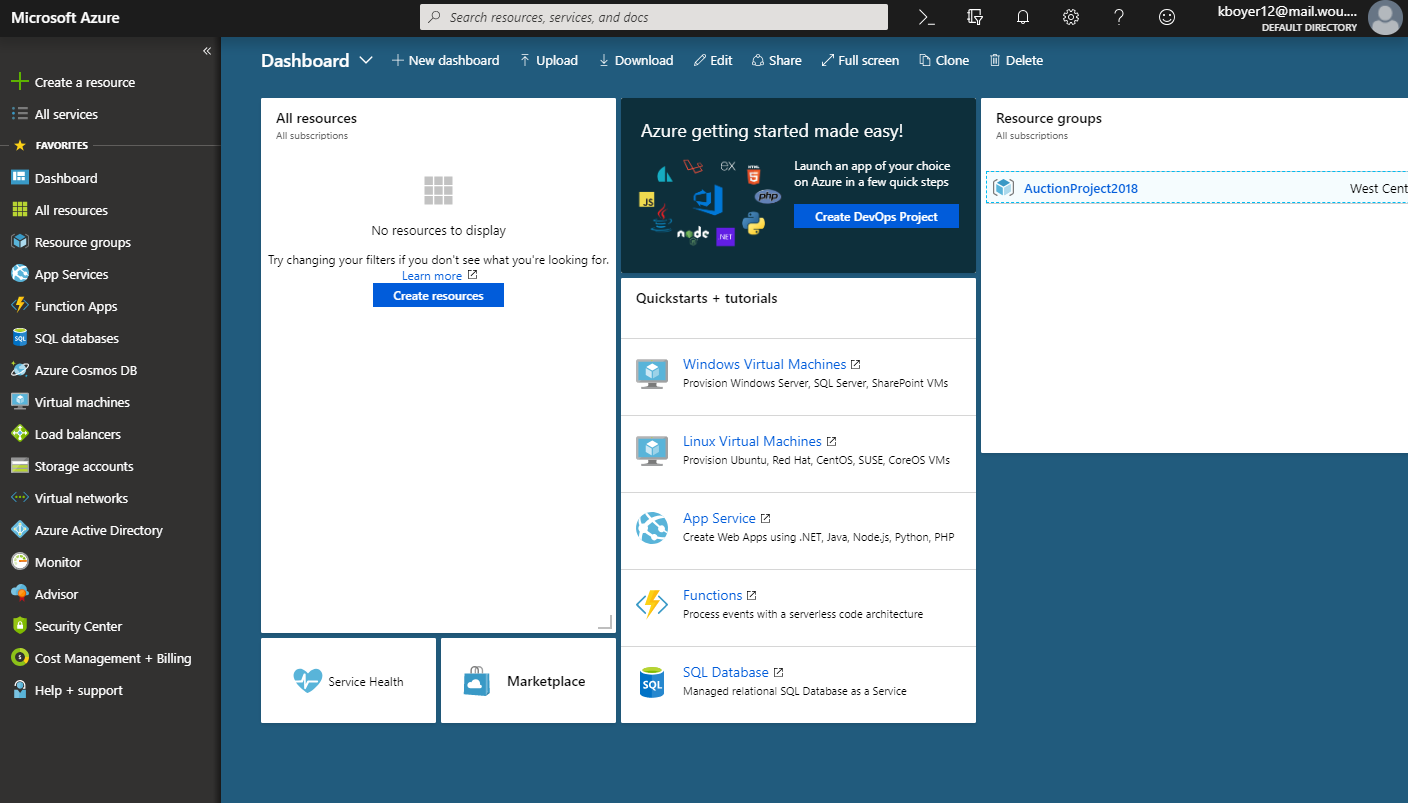1408x803 pixels.
Task: Focus the Search resources, services, and docs field
Action: tap(654, 17)
